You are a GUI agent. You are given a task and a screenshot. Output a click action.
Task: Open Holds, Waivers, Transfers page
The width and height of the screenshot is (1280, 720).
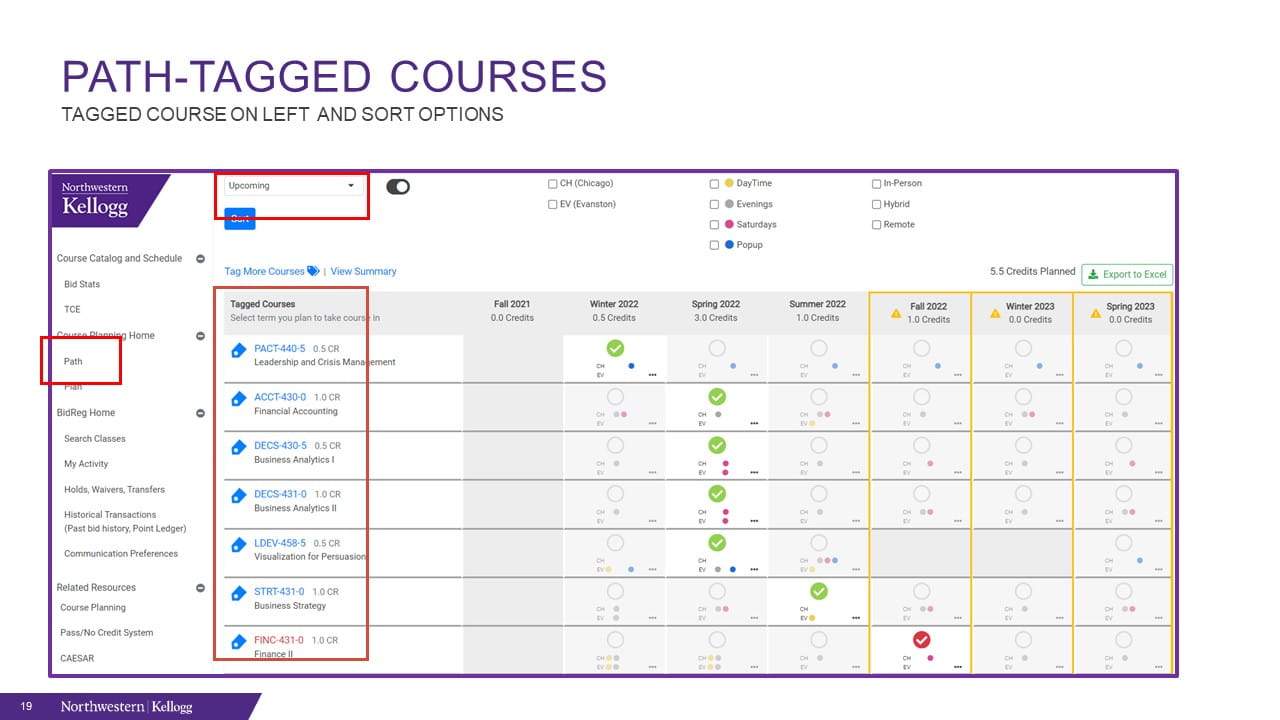114,490
